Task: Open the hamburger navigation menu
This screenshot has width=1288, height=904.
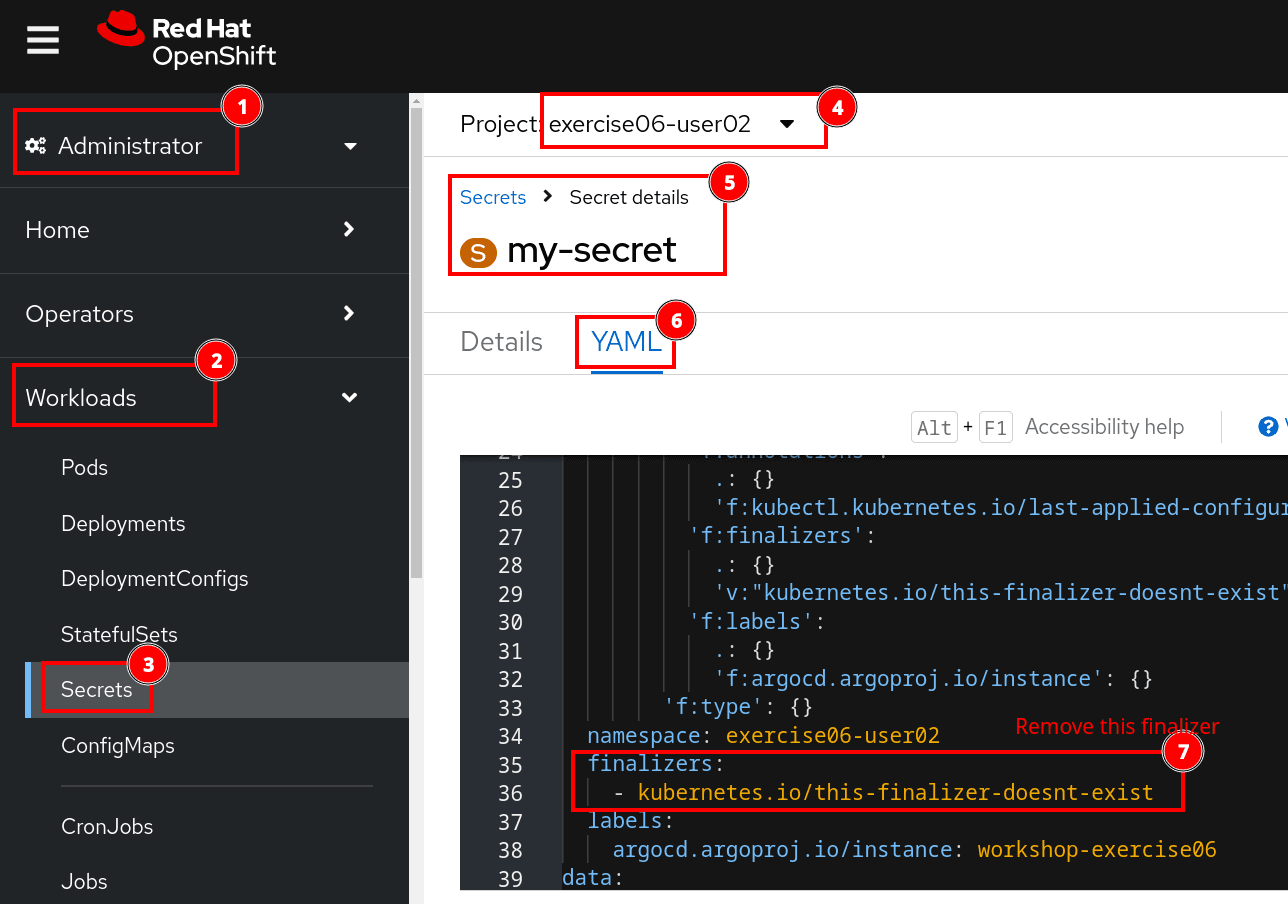Action: (43, 41)
